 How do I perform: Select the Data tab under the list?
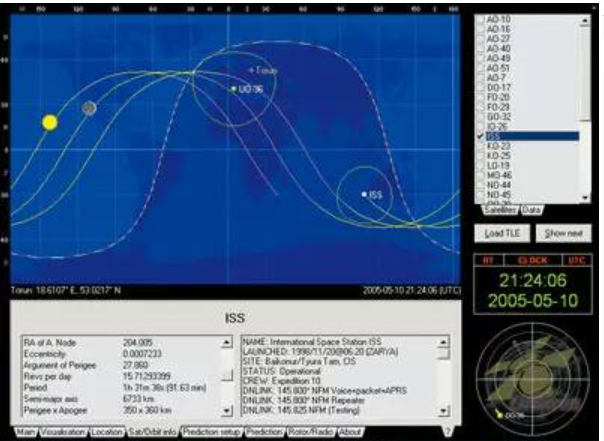tap(532, 210)
